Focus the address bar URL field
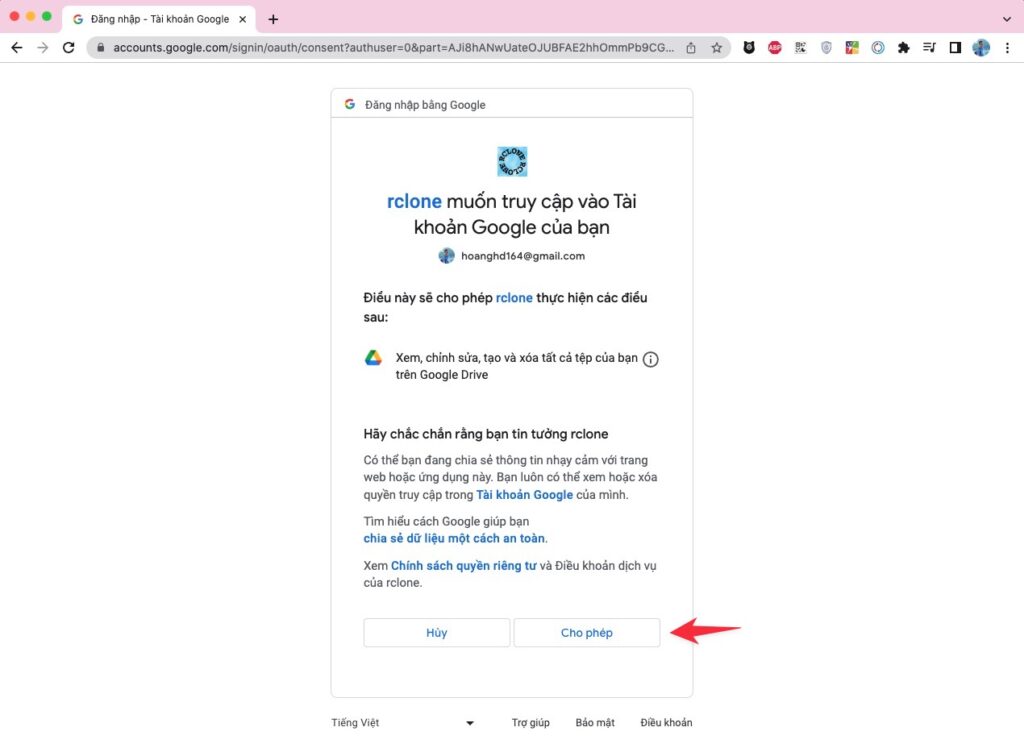Viewport: 1024px width, 748px height. point(393,48)
